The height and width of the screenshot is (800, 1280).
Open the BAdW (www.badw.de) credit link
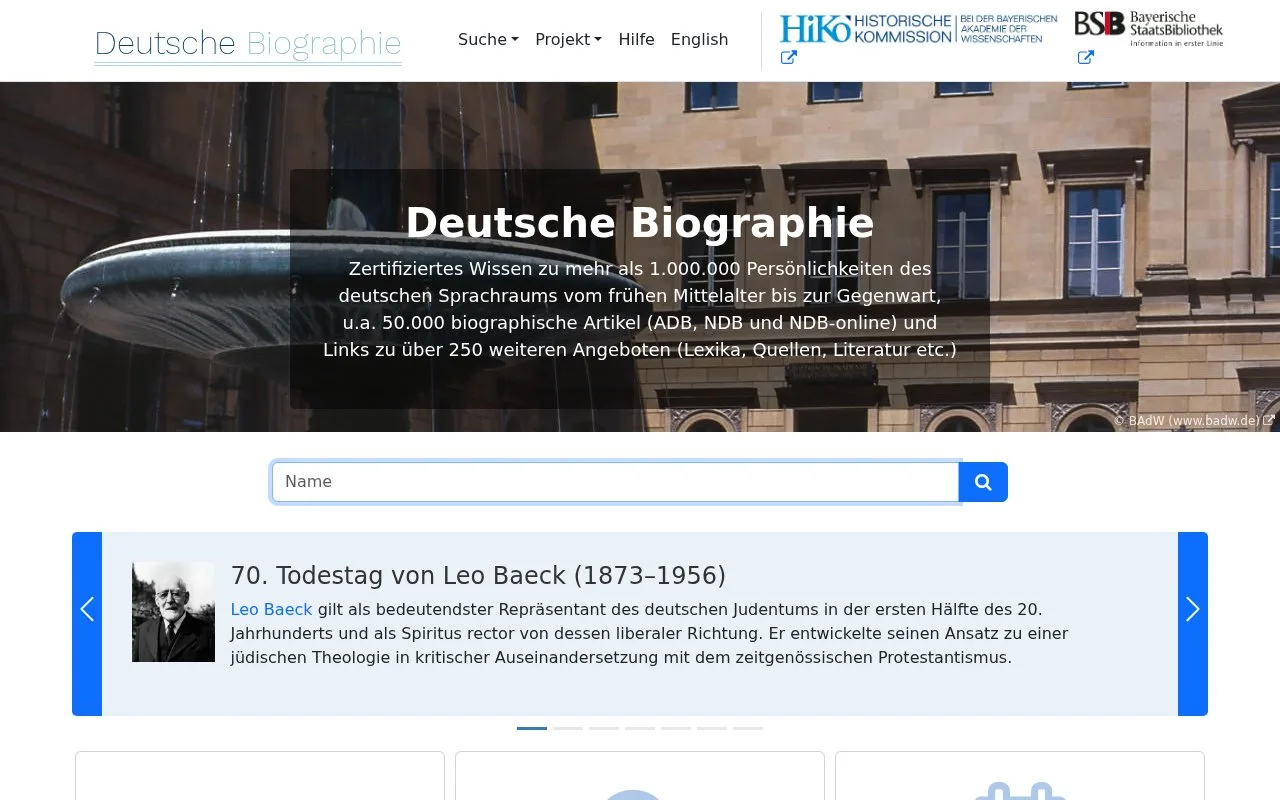[x=1194, y=421]
